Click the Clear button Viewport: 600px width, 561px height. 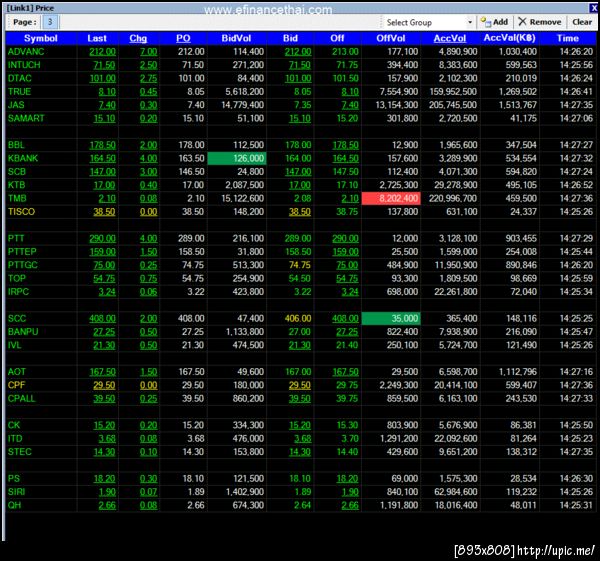click(582, 22)
